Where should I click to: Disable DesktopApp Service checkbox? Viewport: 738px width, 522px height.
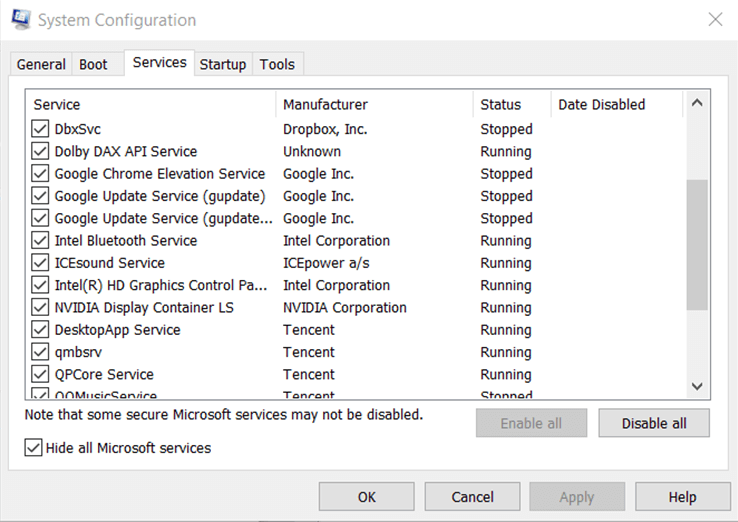[x=40, y=329]
